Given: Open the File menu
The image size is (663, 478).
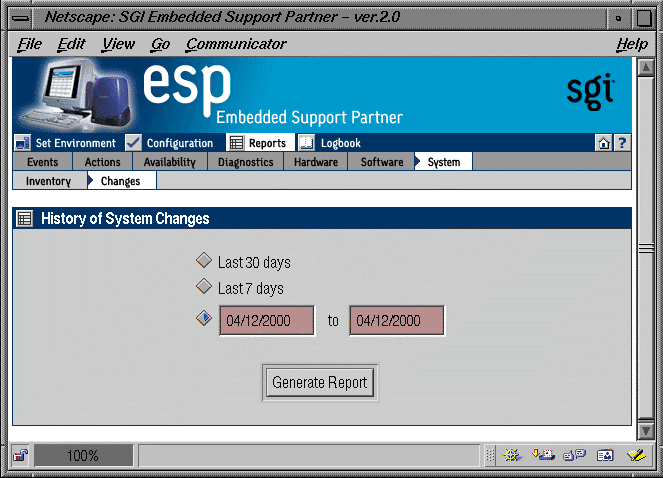Looking at the screenshot, I should coord(30,44).
